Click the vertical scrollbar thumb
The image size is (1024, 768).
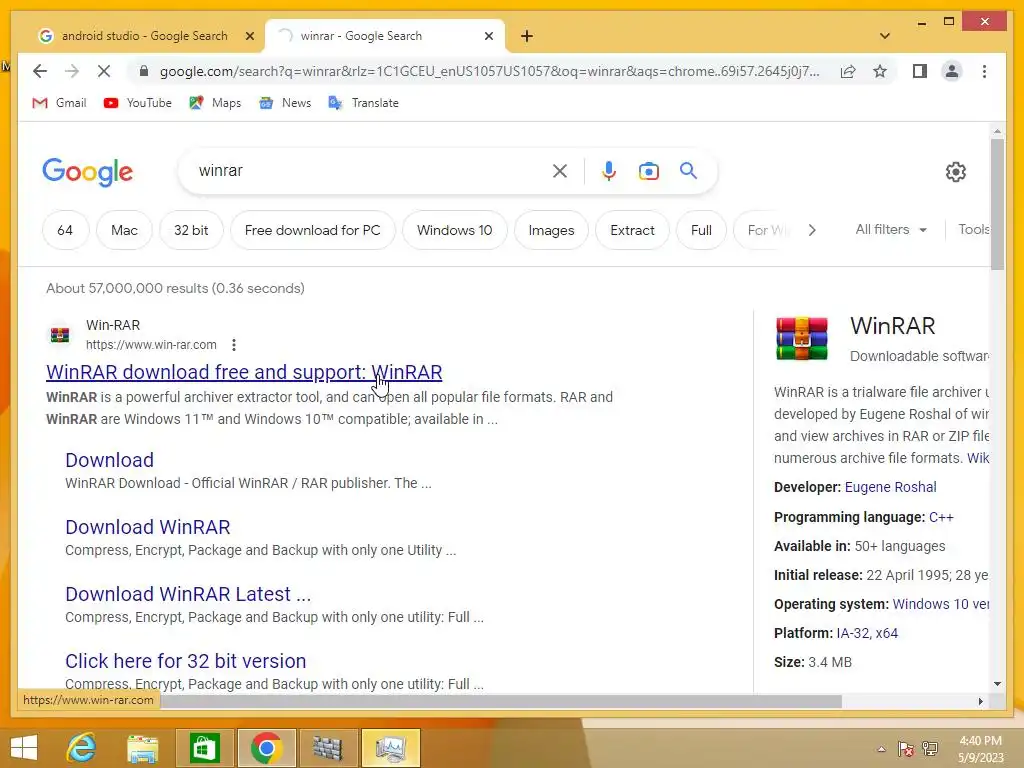997,204
